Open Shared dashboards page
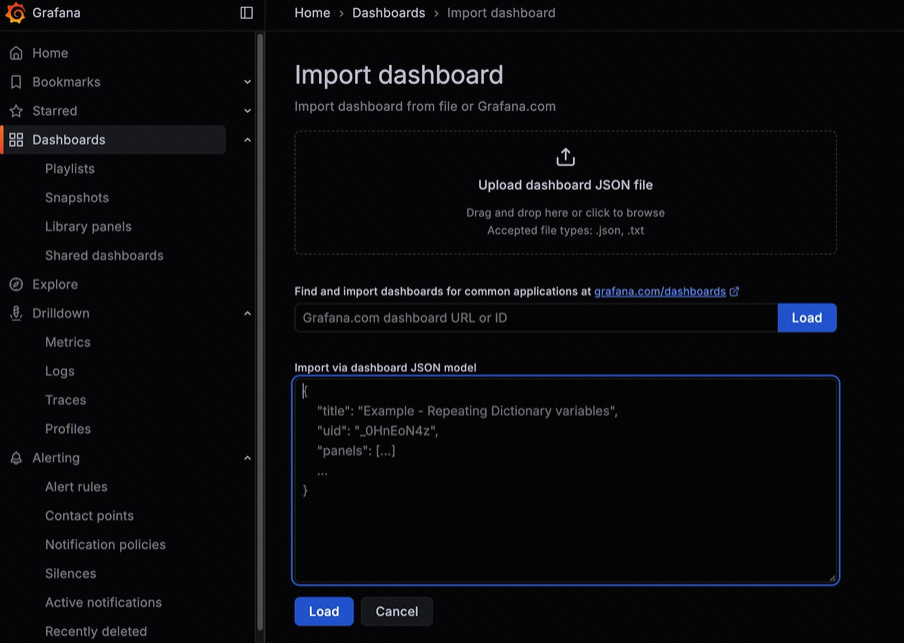 104,255
